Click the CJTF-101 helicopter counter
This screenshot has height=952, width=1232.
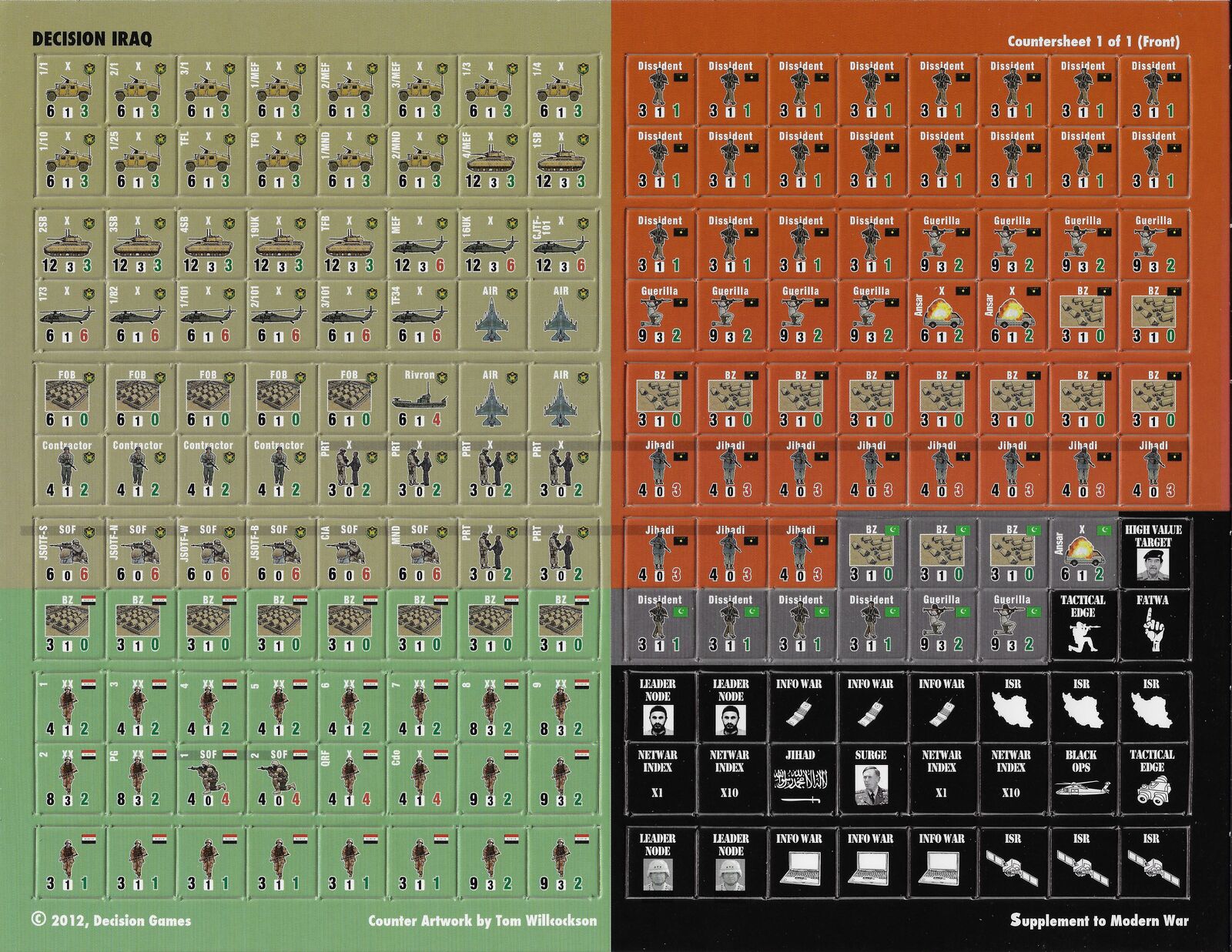(x=560, y=244)
